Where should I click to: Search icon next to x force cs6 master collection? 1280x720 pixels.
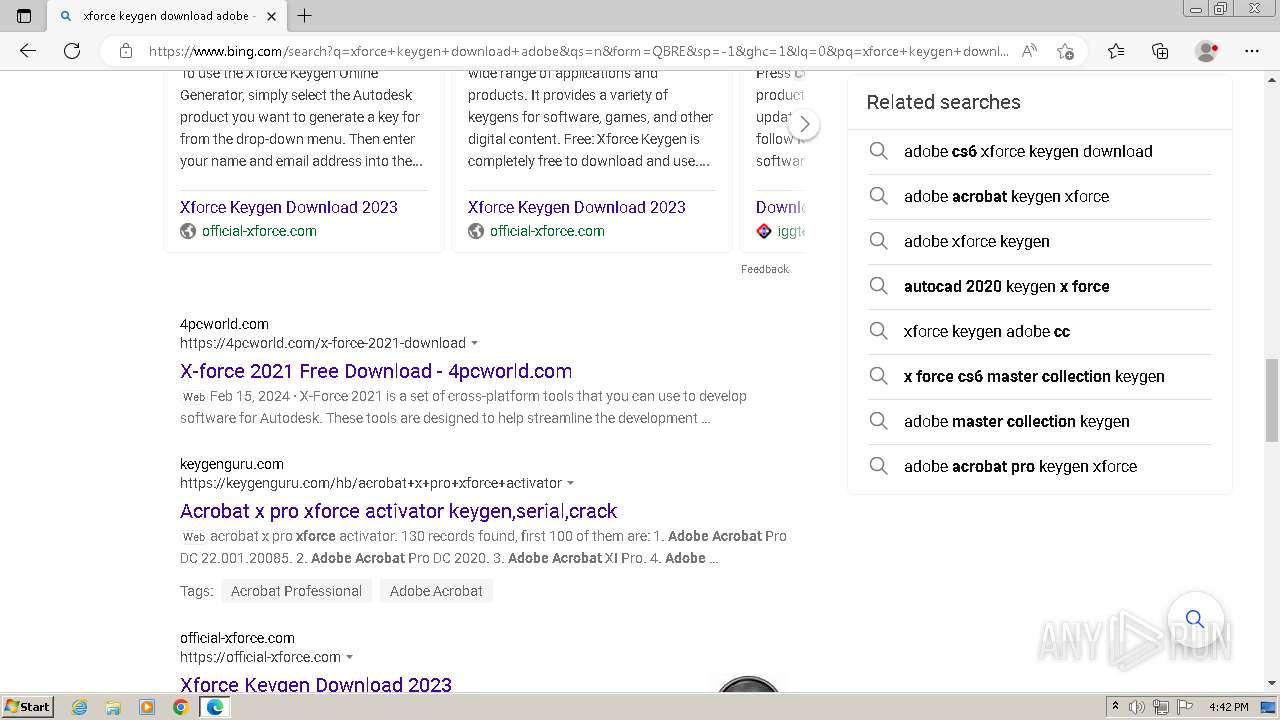(878, 376)
